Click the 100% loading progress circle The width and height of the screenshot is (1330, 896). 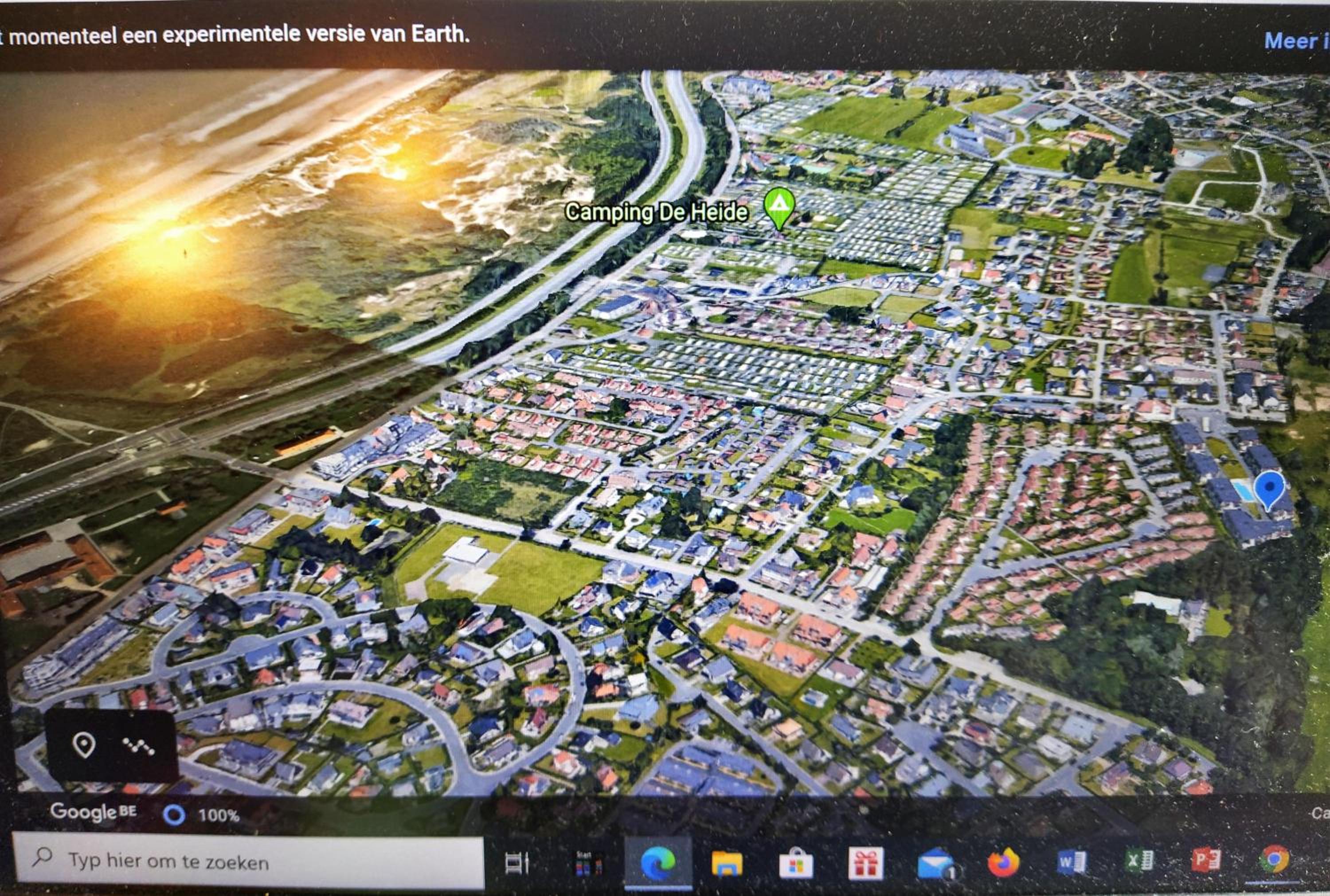174,815
